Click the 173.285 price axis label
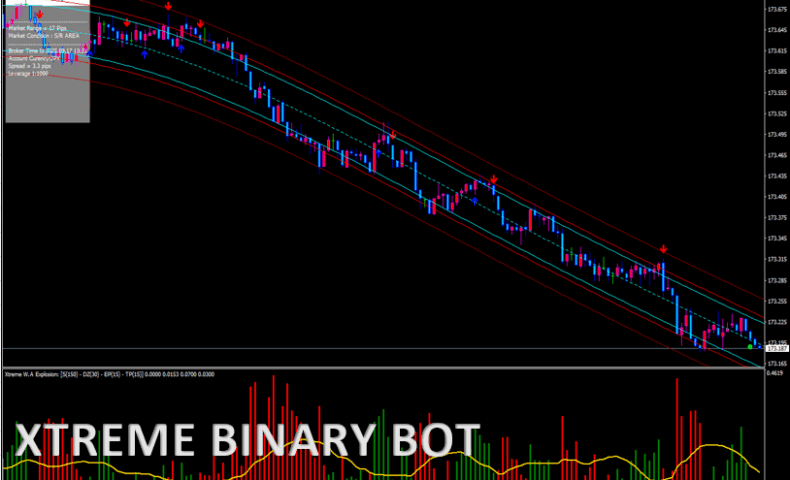 click(x=777, y=281)
